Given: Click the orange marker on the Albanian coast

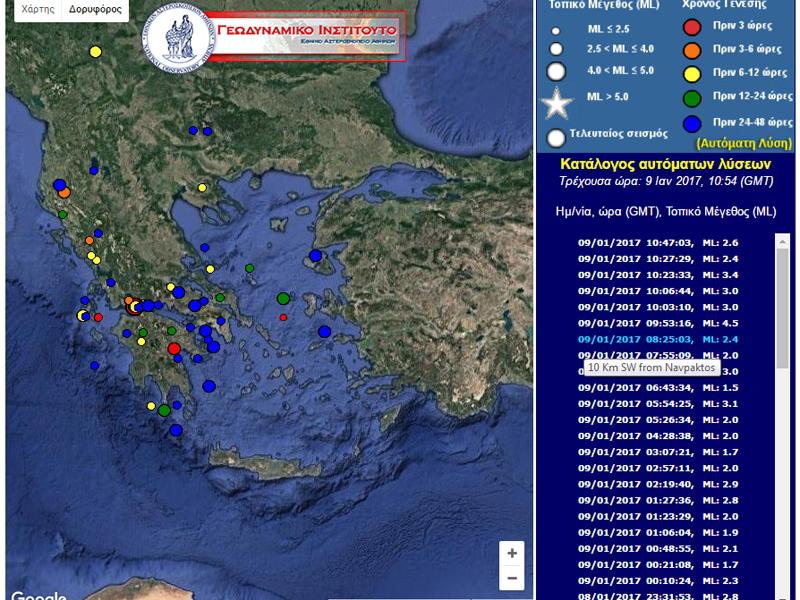Looking at the screenshot, I should point(64,192).
